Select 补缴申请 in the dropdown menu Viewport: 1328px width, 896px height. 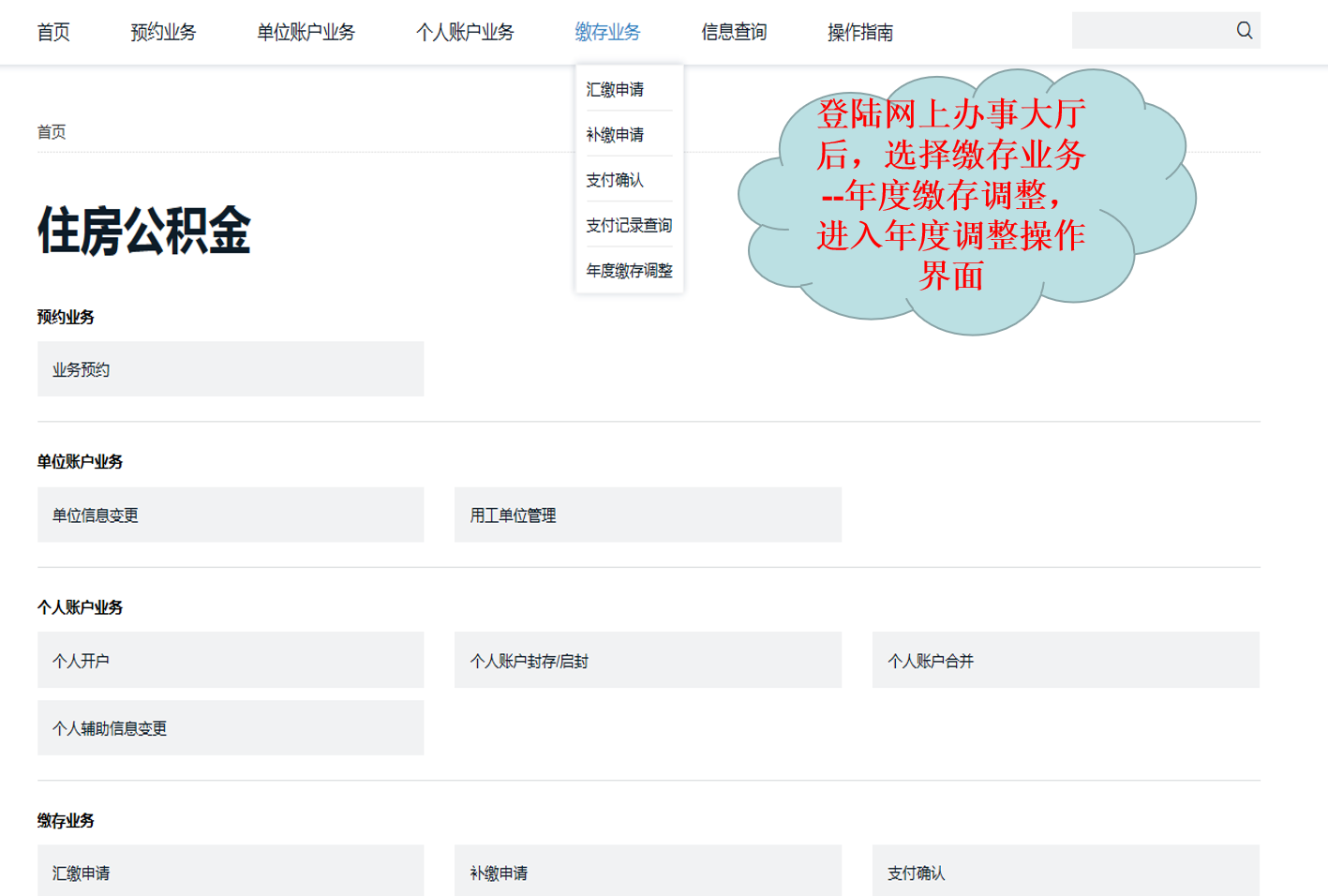[616, 135]
